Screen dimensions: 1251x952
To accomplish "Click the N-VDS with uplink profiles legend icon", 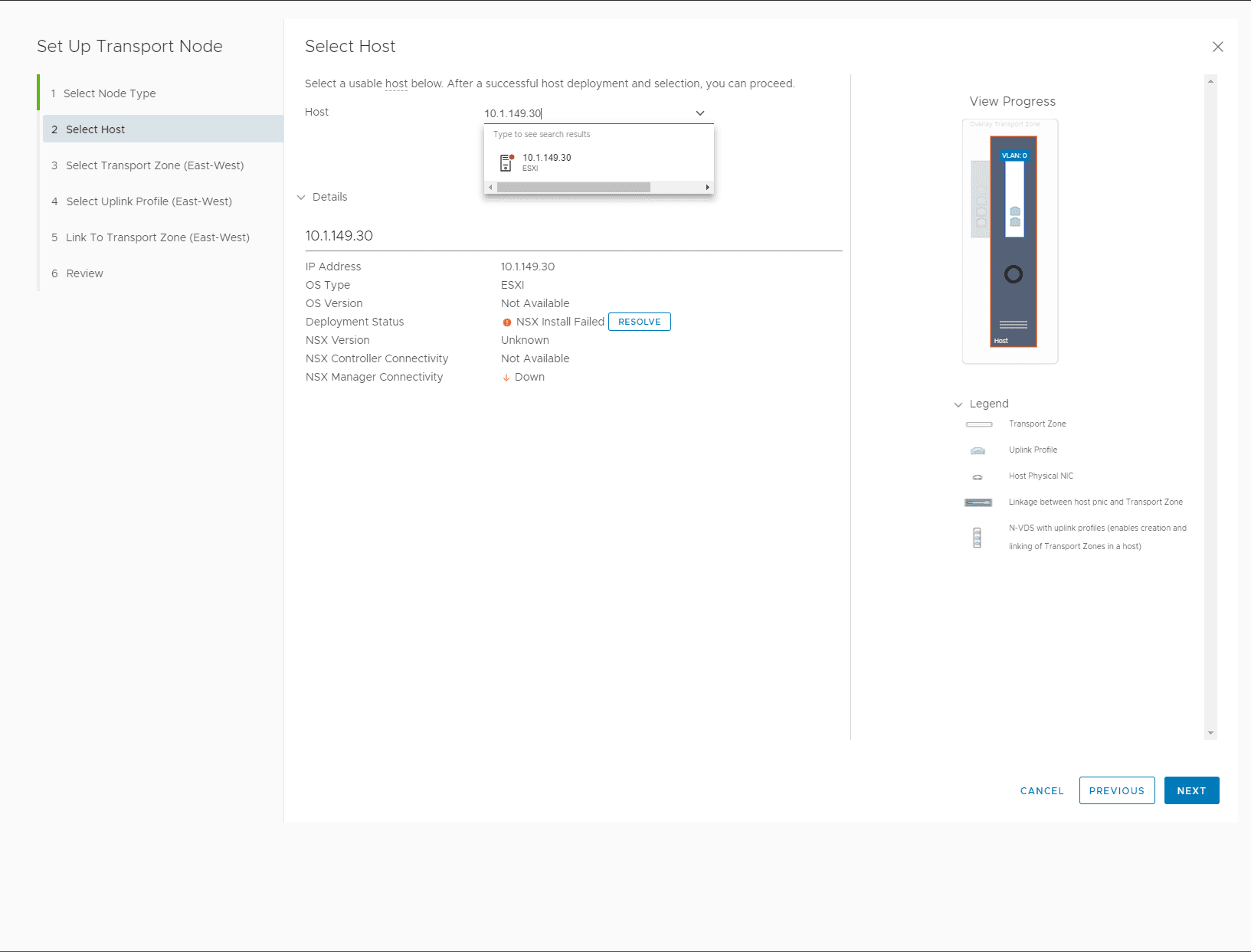I will pyautogui.click(x=977, y=538).
